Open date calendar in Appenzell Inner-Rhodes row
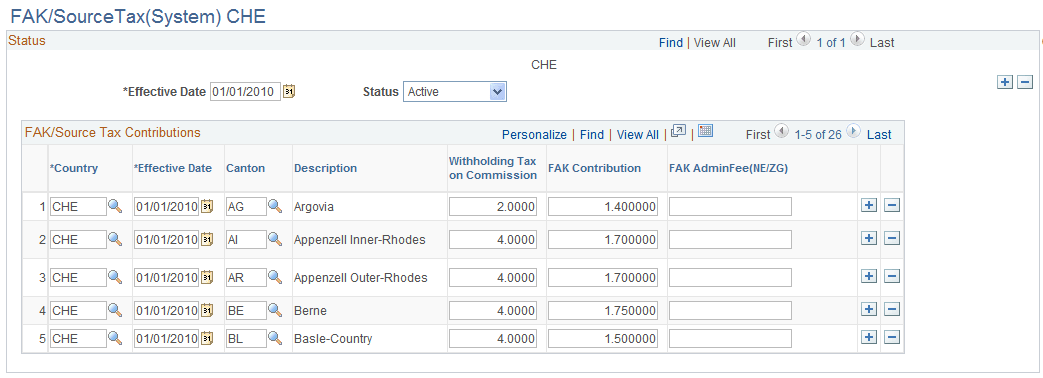Viewport: 1043px width, 378px height. click(207, 239)
